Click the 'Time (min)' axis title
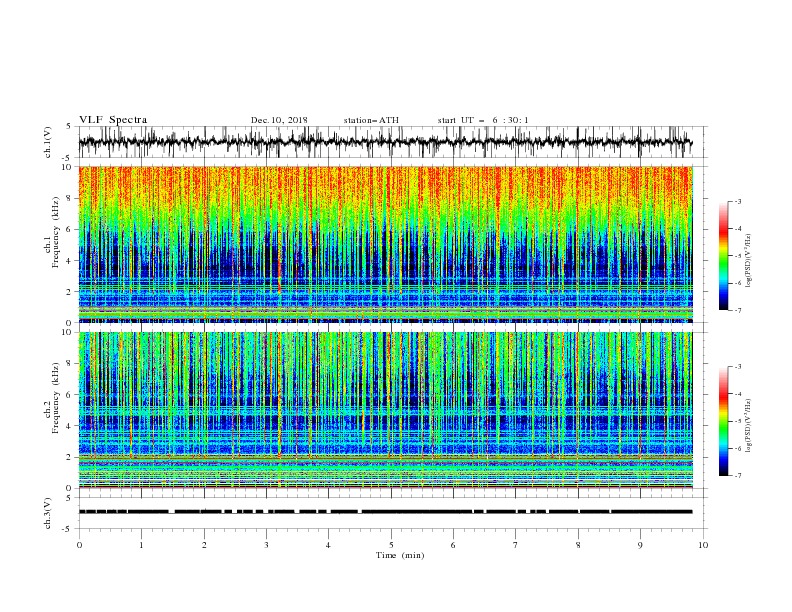Viewport: 792px width, 612px height. click(400, 555)
